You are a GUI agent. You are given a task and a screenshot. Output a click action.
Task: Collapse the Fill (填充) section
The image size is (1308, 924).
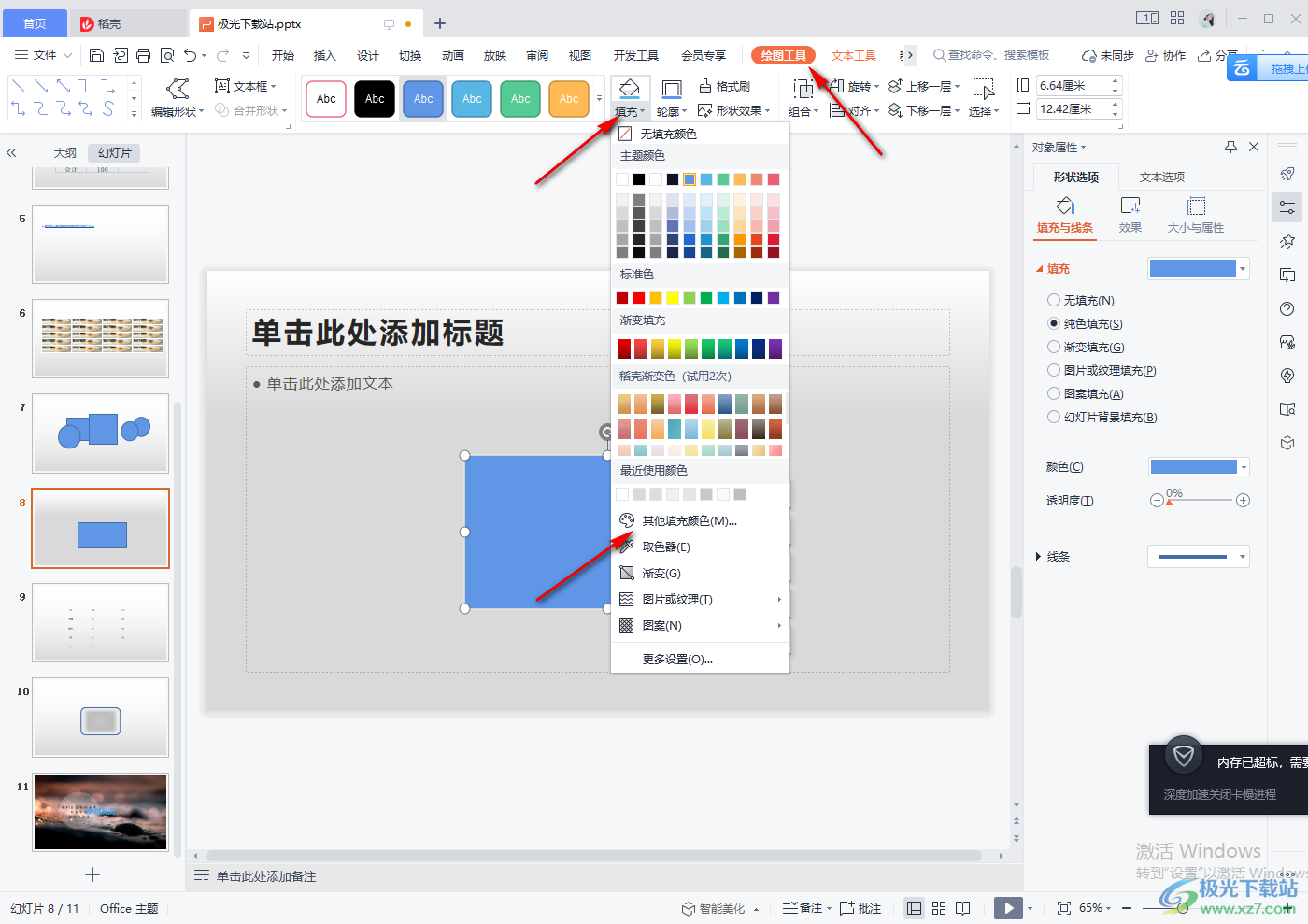click(1039, 269)
